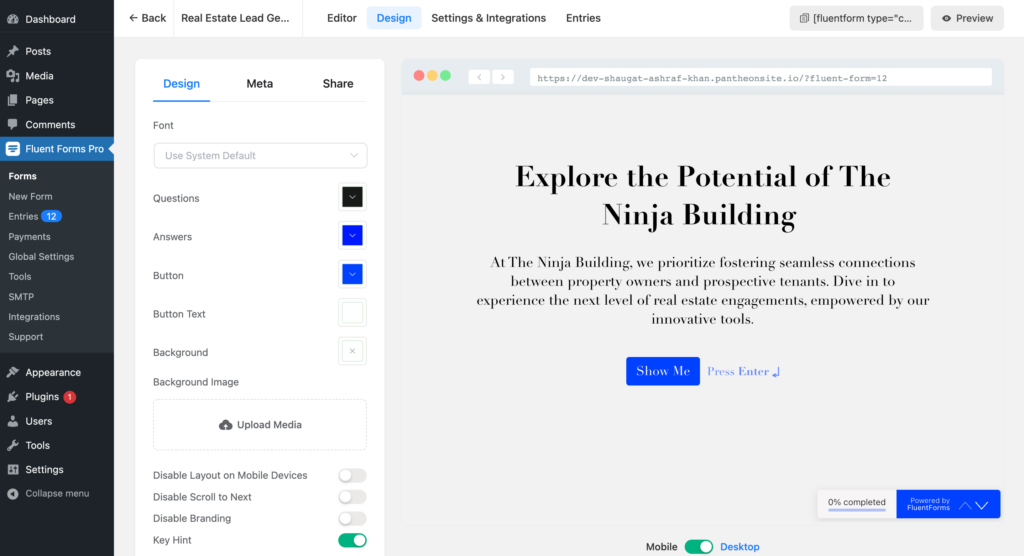Select Desktop preview label

tap(740, 547)
